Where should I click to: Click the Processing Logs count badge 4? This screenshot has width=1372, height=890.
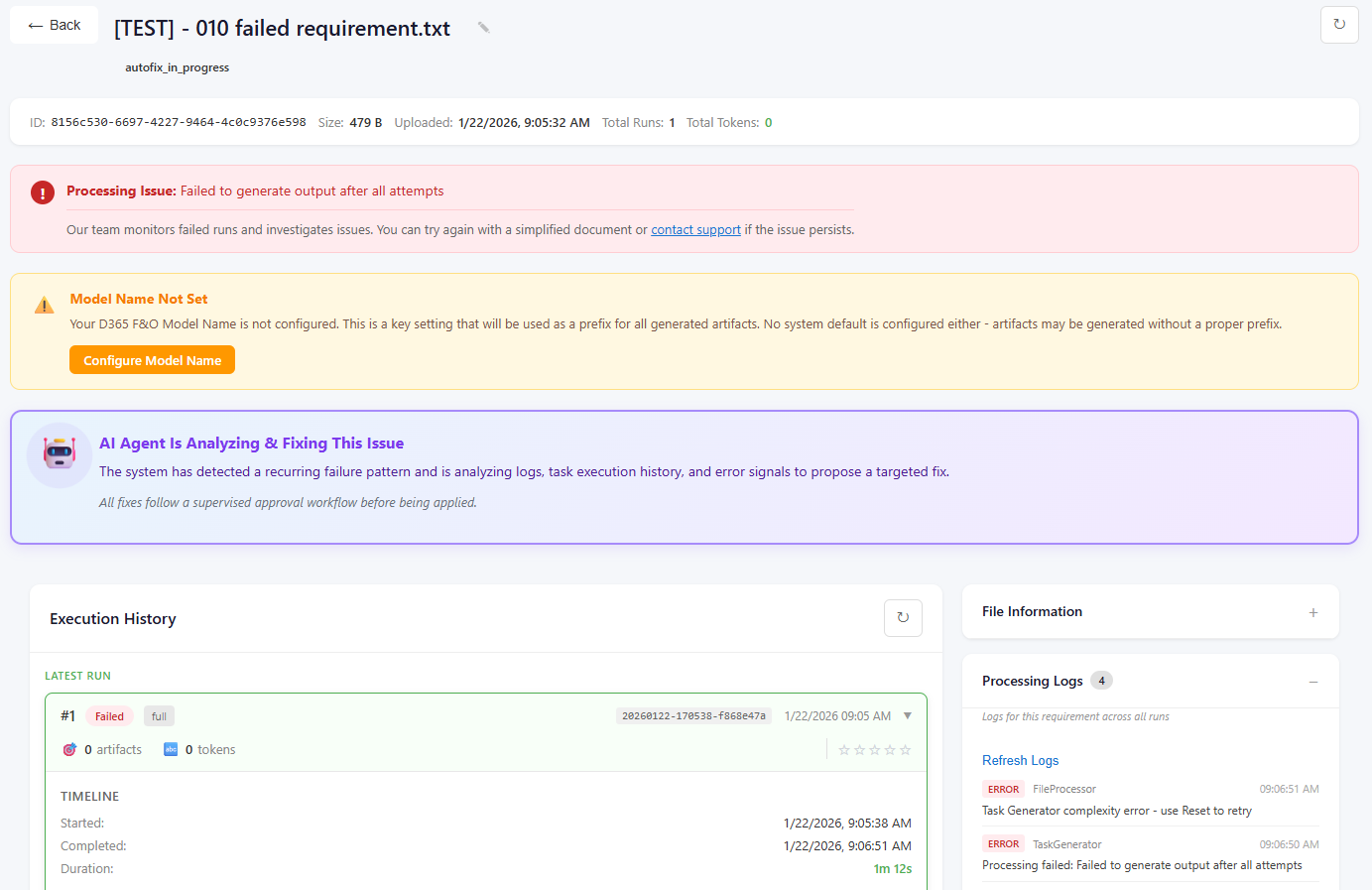tap(1101, 681)
